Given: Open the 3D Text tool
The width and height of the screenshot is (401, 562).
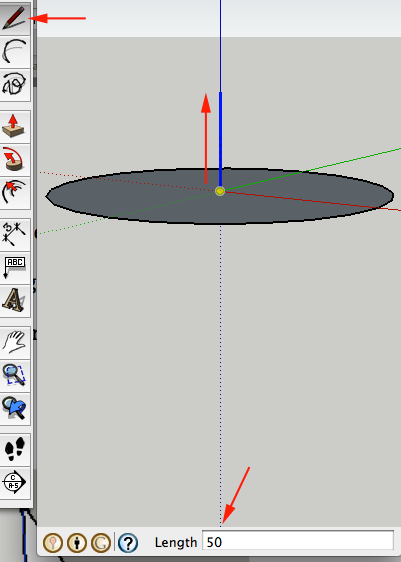Looking at the screenshot, I should [14, 300].
